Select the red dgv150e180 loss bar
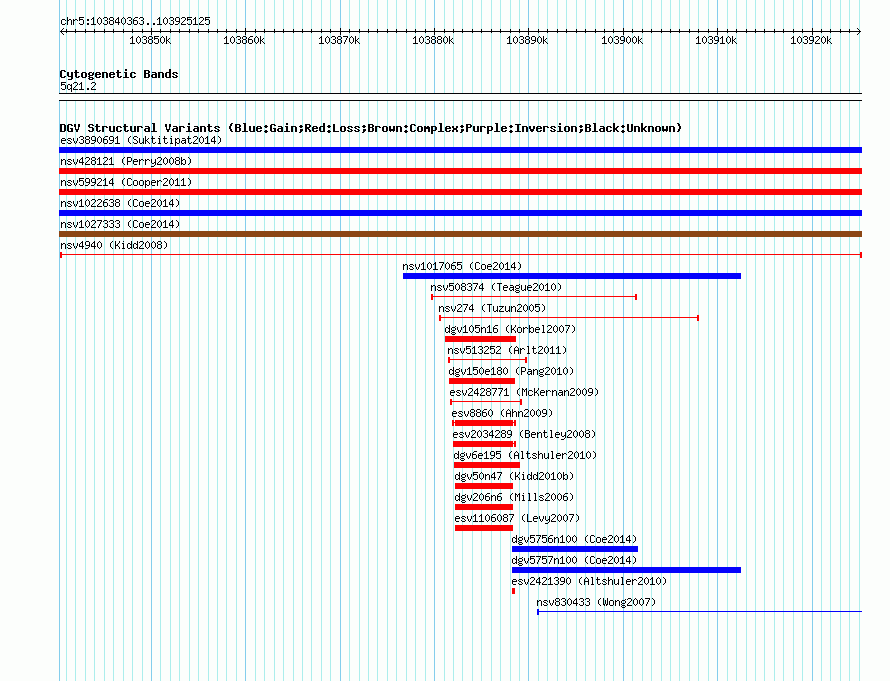 [x=482, y=381]
